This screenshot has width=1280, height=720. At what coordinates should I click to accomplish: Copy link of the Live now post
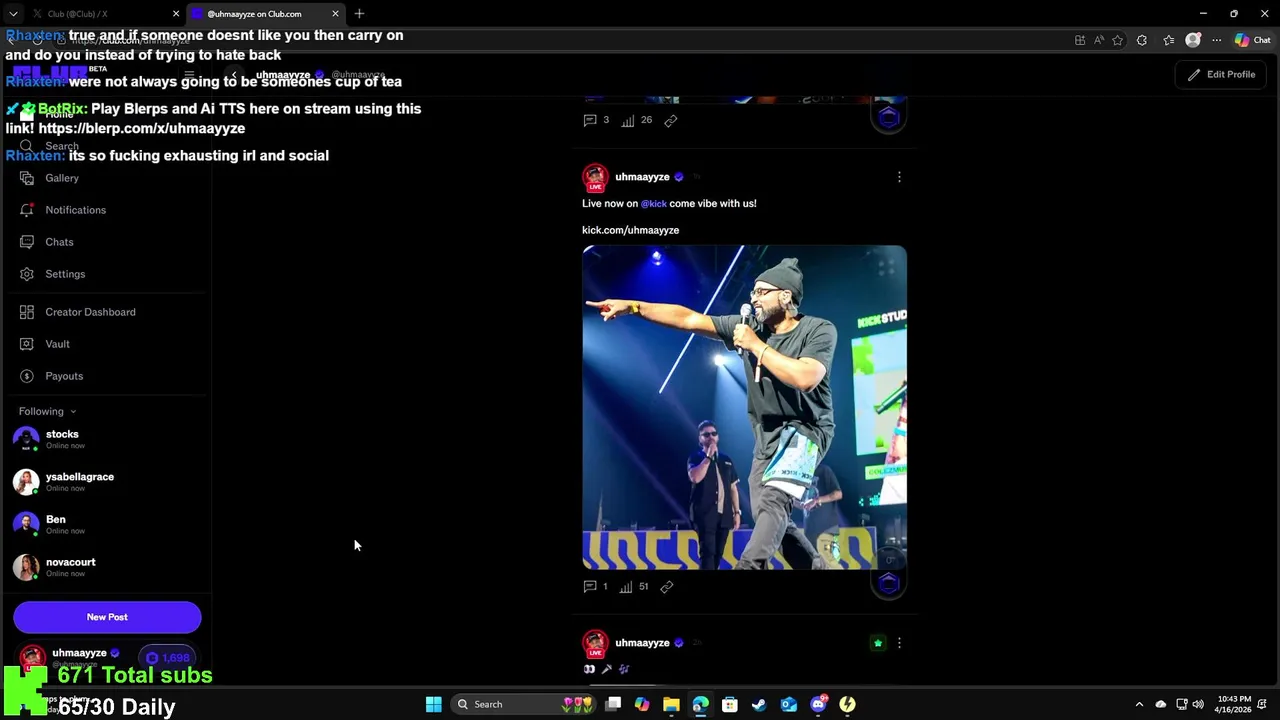point(667,587)
